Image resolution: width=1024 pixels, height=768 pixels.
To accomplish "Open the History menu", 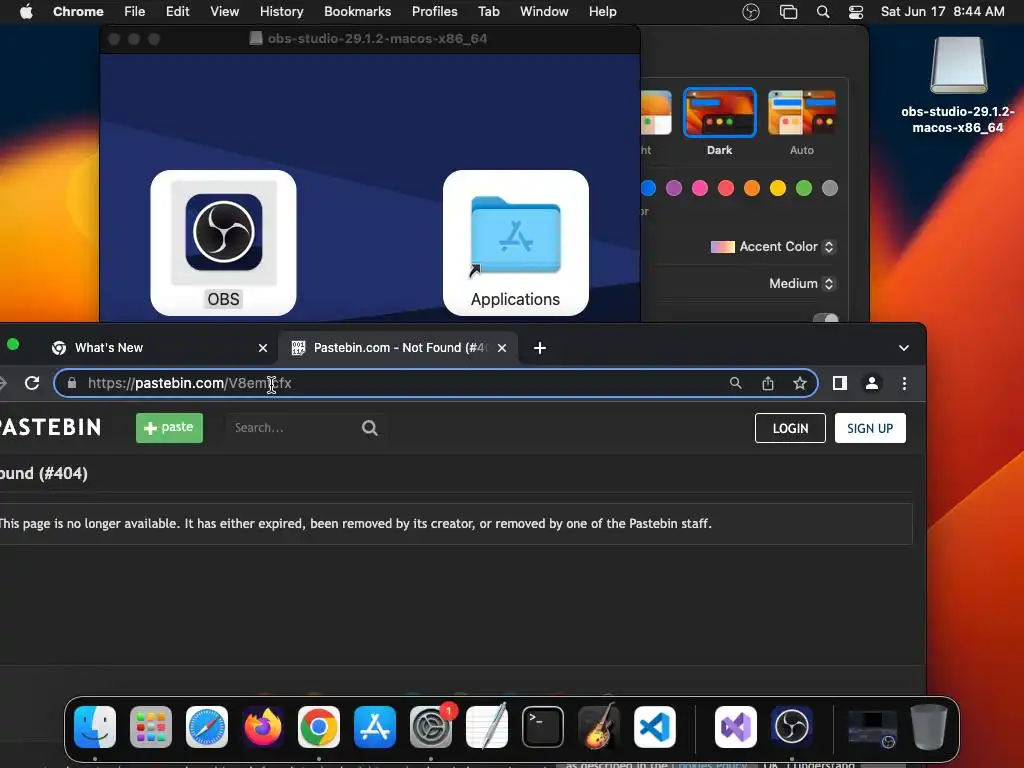I will pyautogui.click(x=281, y=12).
